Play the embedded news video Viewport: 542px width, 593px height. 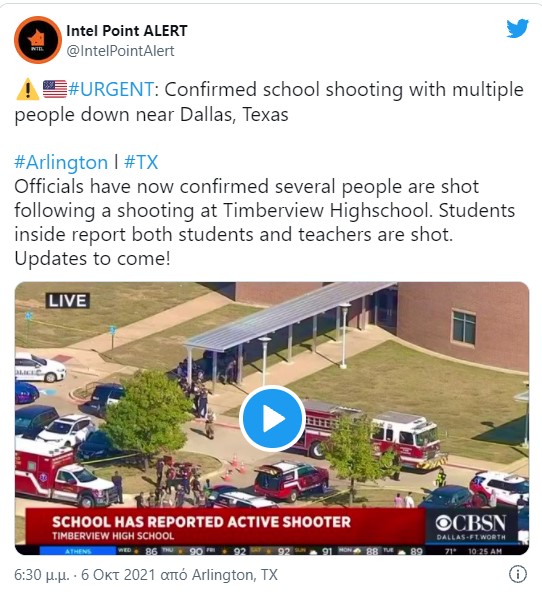pyautogui.click(x=272, y=418)
